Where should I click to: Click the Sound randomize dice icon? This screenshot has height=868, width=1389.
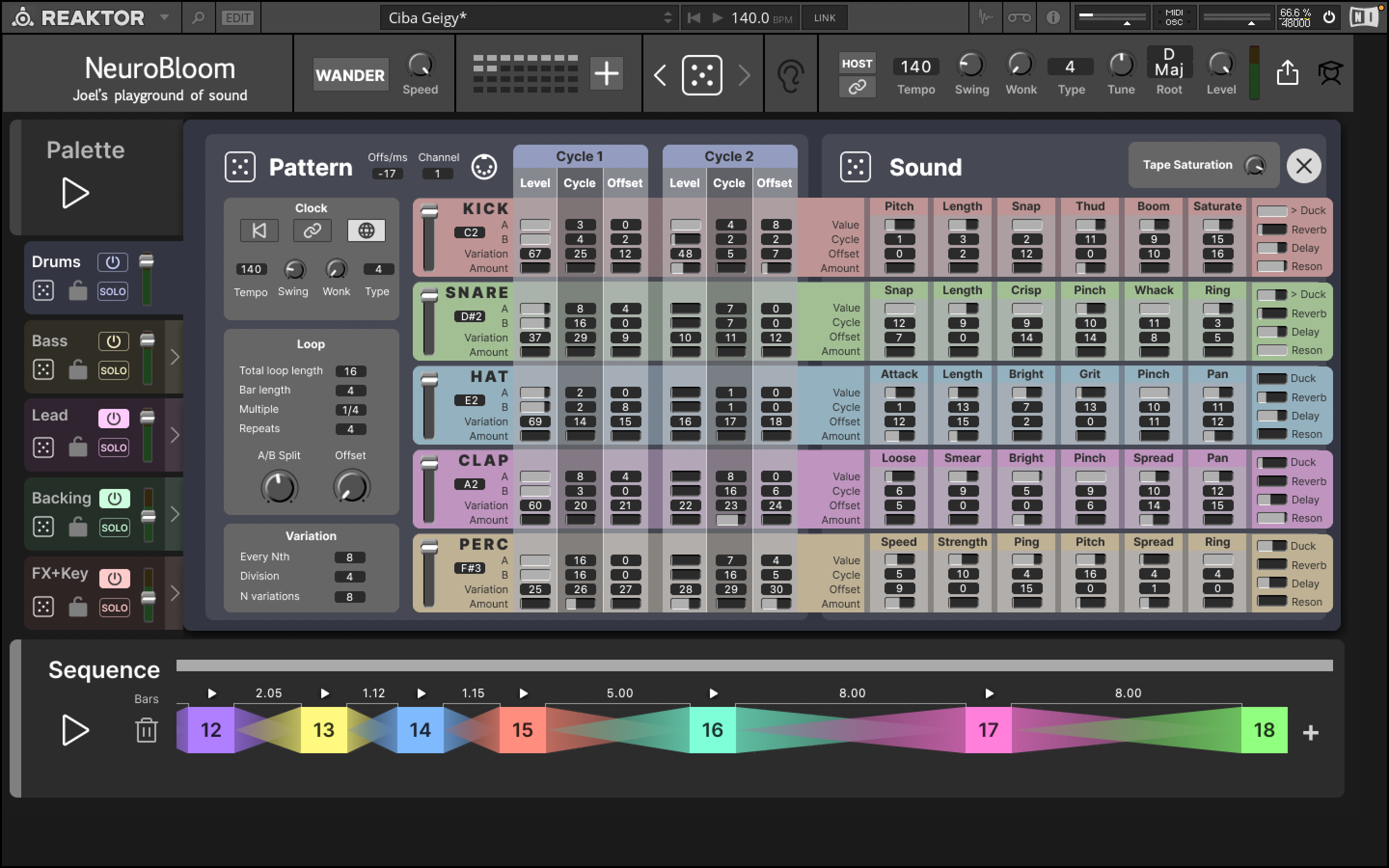point(855,167)
